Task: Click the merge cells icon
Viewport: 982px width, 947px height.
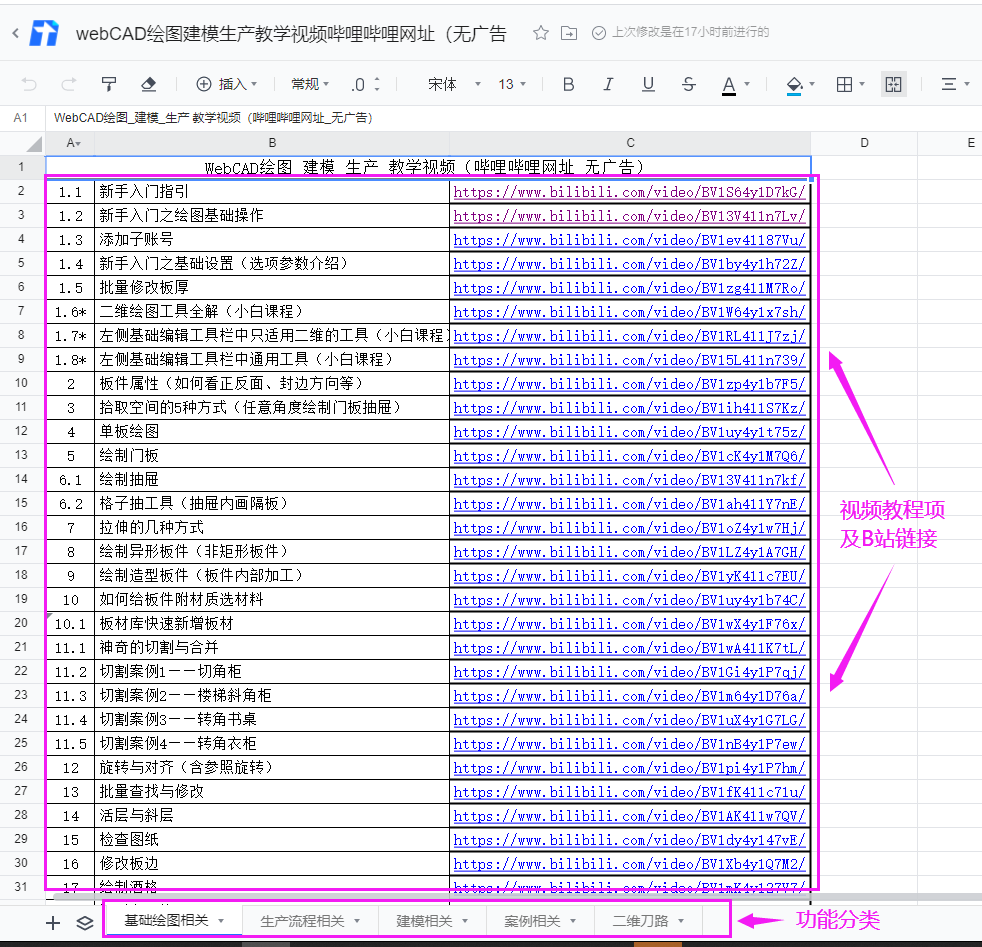Action: click(894, 84)
